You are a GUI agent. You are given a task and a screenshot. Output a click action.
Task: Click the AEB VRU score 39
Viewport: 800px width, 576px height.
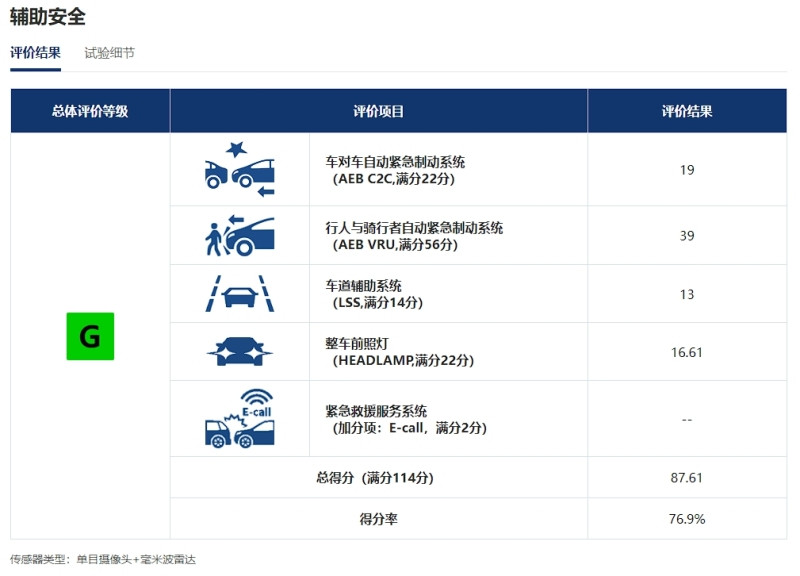(x=687, y=236)
